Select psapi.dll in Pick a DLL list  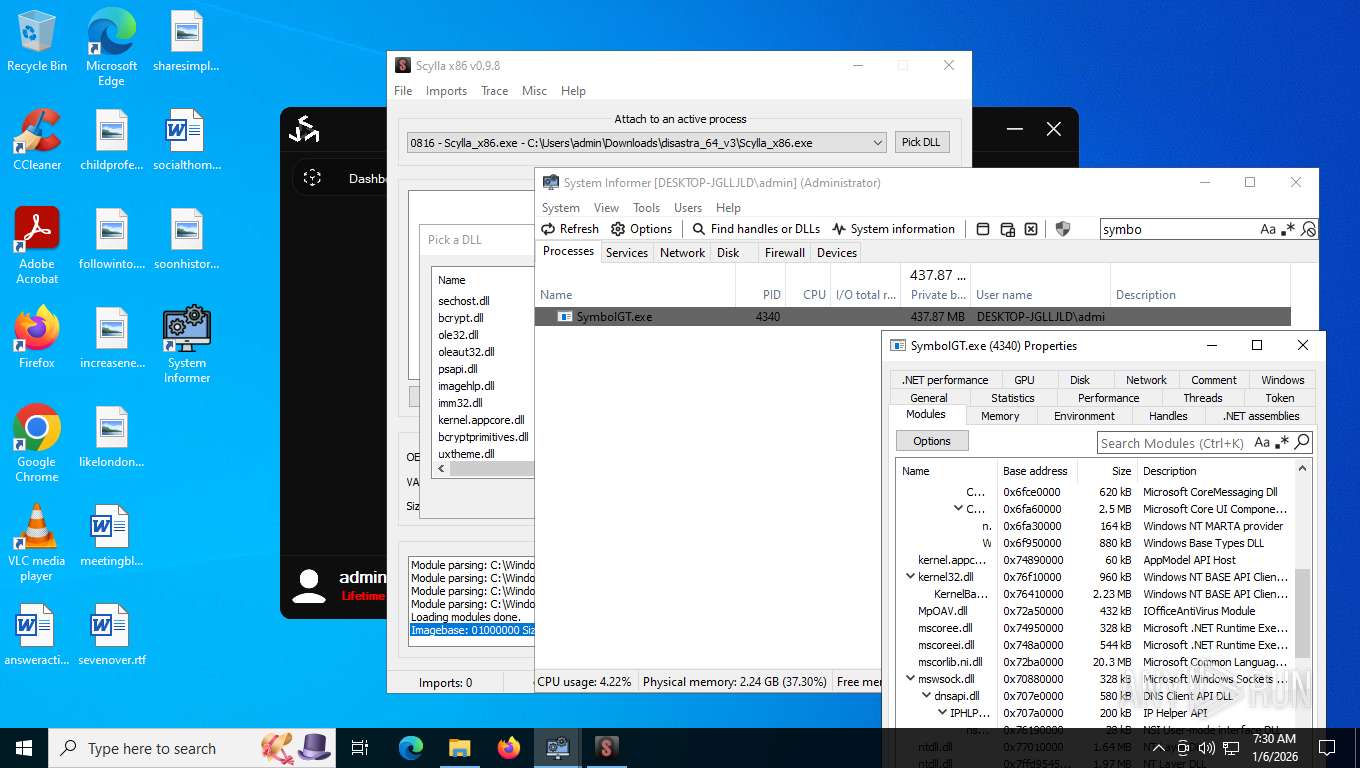[x=457, y=369]
